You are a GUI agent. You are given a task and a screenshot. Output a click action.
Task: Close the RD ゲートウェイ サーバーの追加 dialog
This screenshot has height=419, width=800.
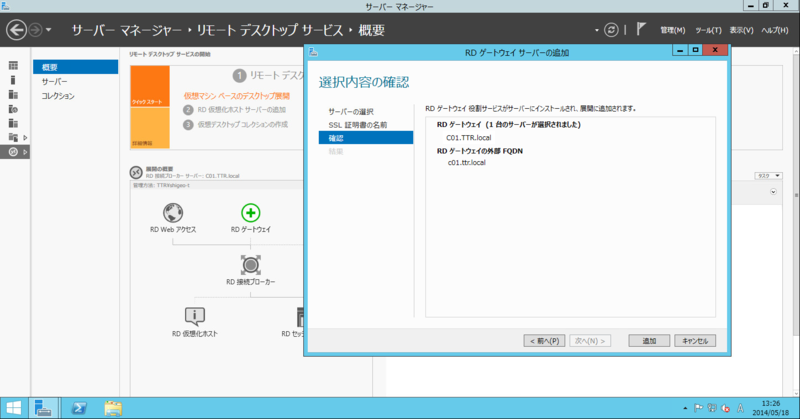point(715,50)
